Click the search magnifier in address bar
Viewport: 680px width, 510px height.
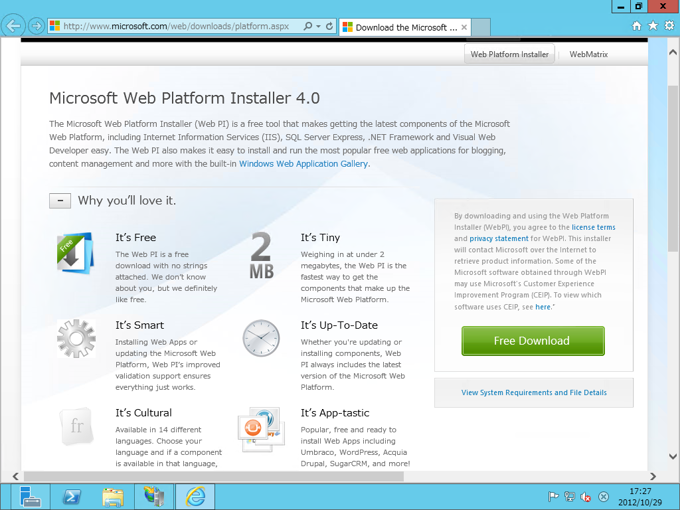point(307,26)
